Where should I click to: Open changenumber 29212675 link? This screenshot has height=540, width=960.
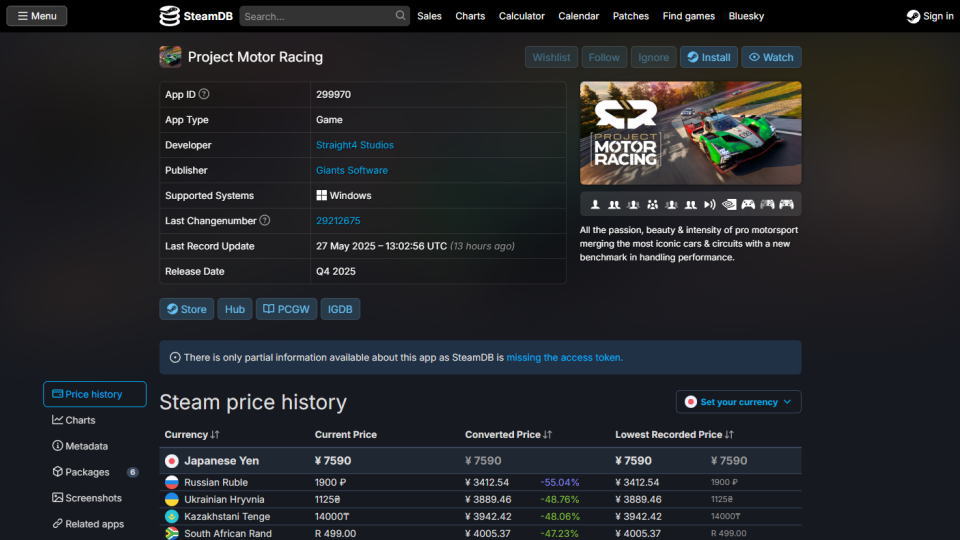tap(338, 220)
